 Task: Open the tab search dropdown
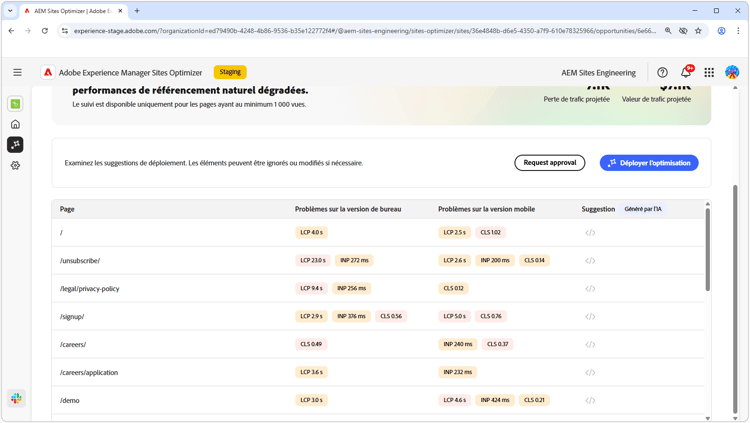[10, 11]
